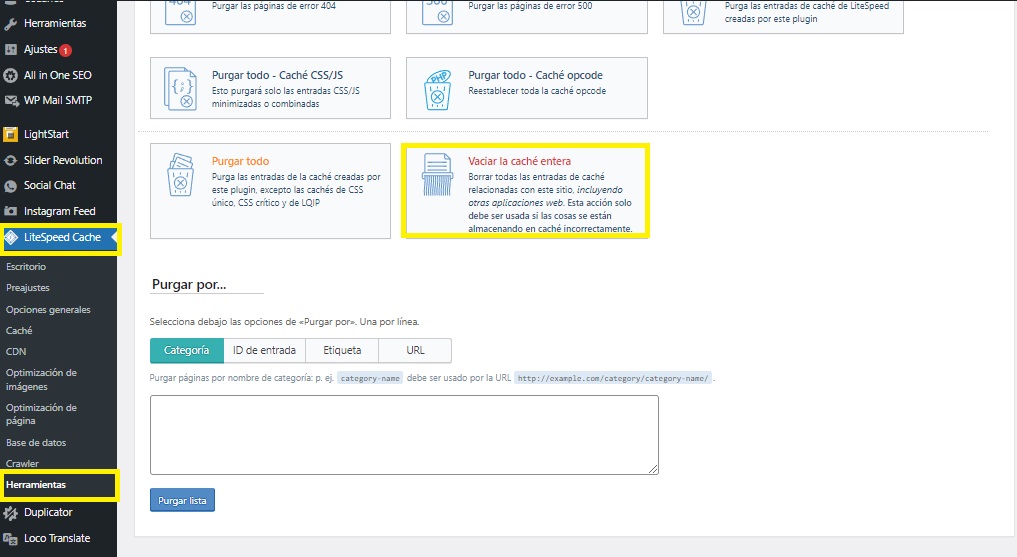The width and height of the screenshot is (1017, 557).
Task: Click the Instagram Feed camera icon
Action: (x=11, y=211)
